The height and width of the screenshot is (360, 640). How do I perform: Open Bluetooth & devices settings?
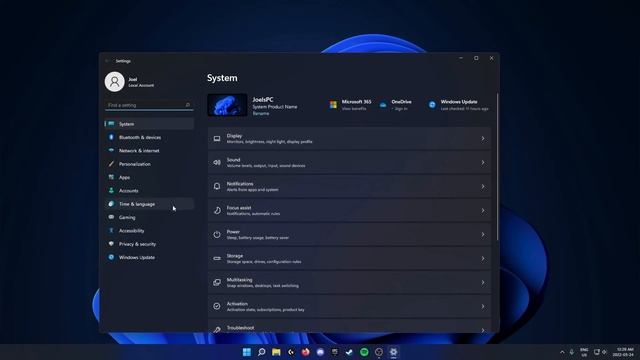pos(149,137)
